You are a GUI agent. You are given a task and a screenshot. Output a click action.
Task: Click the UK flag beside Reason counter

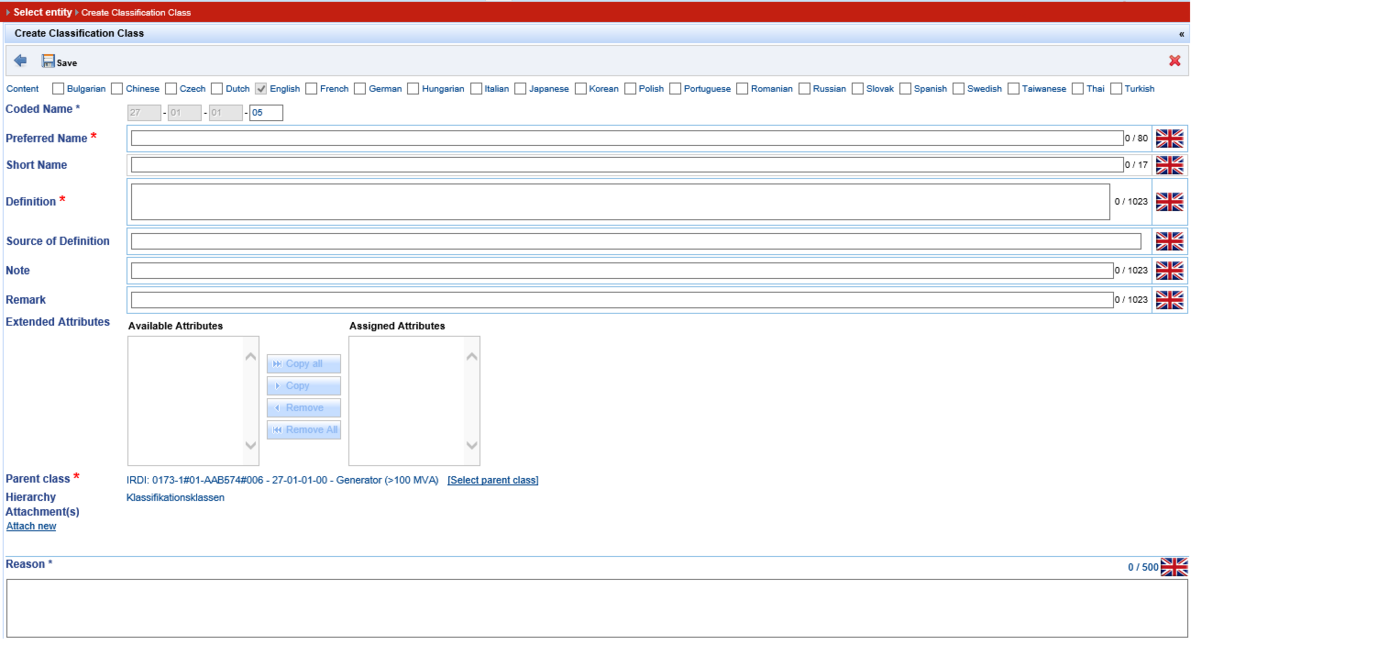[x=1173, y=567]
